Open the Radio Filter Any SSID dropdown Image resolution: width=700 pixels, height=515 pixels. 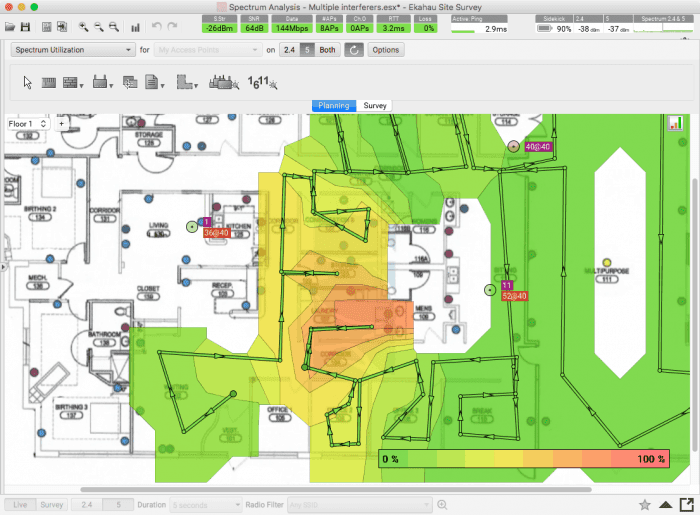point(359,505)
